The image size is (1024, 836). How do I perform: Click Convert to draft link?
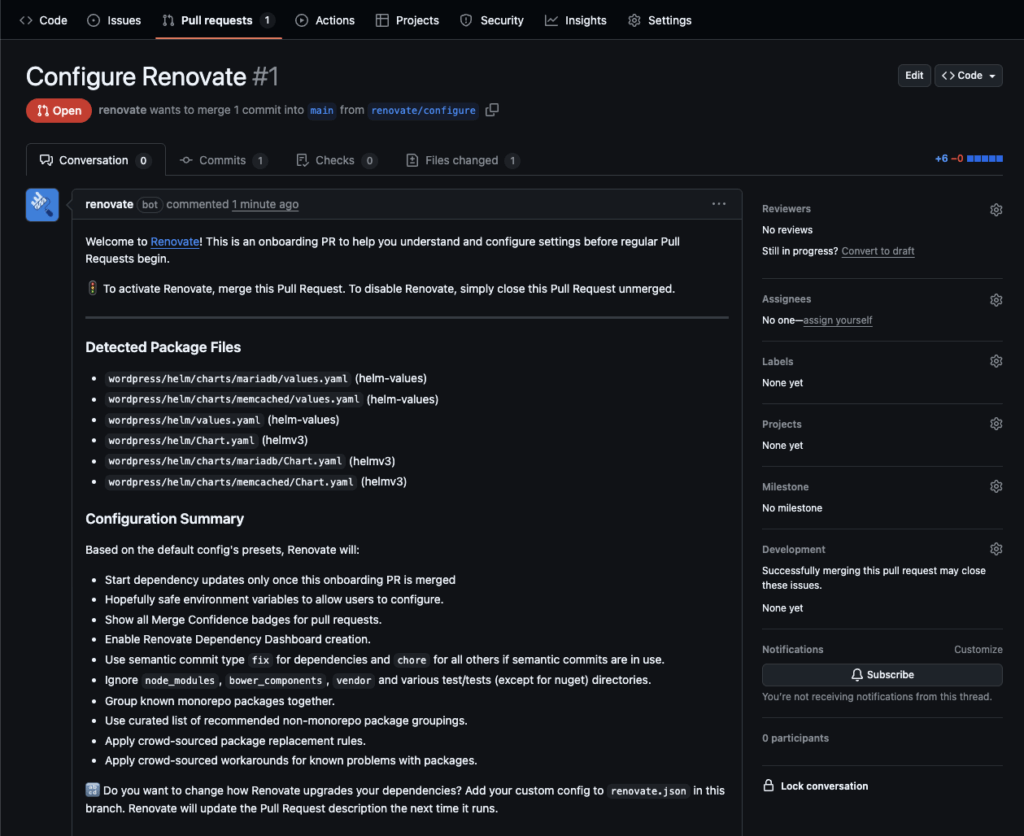click(878, 251)
